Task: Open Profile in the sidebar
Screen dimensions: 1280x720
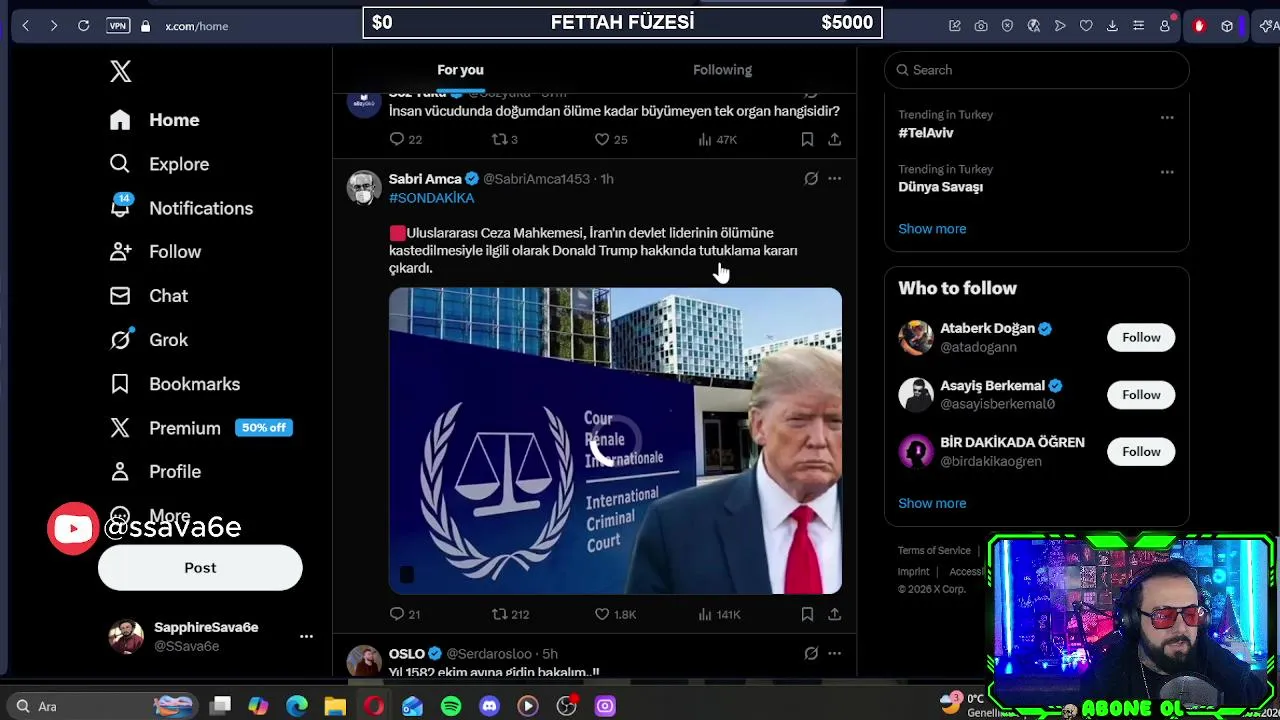Action: [x=155, y=472]
